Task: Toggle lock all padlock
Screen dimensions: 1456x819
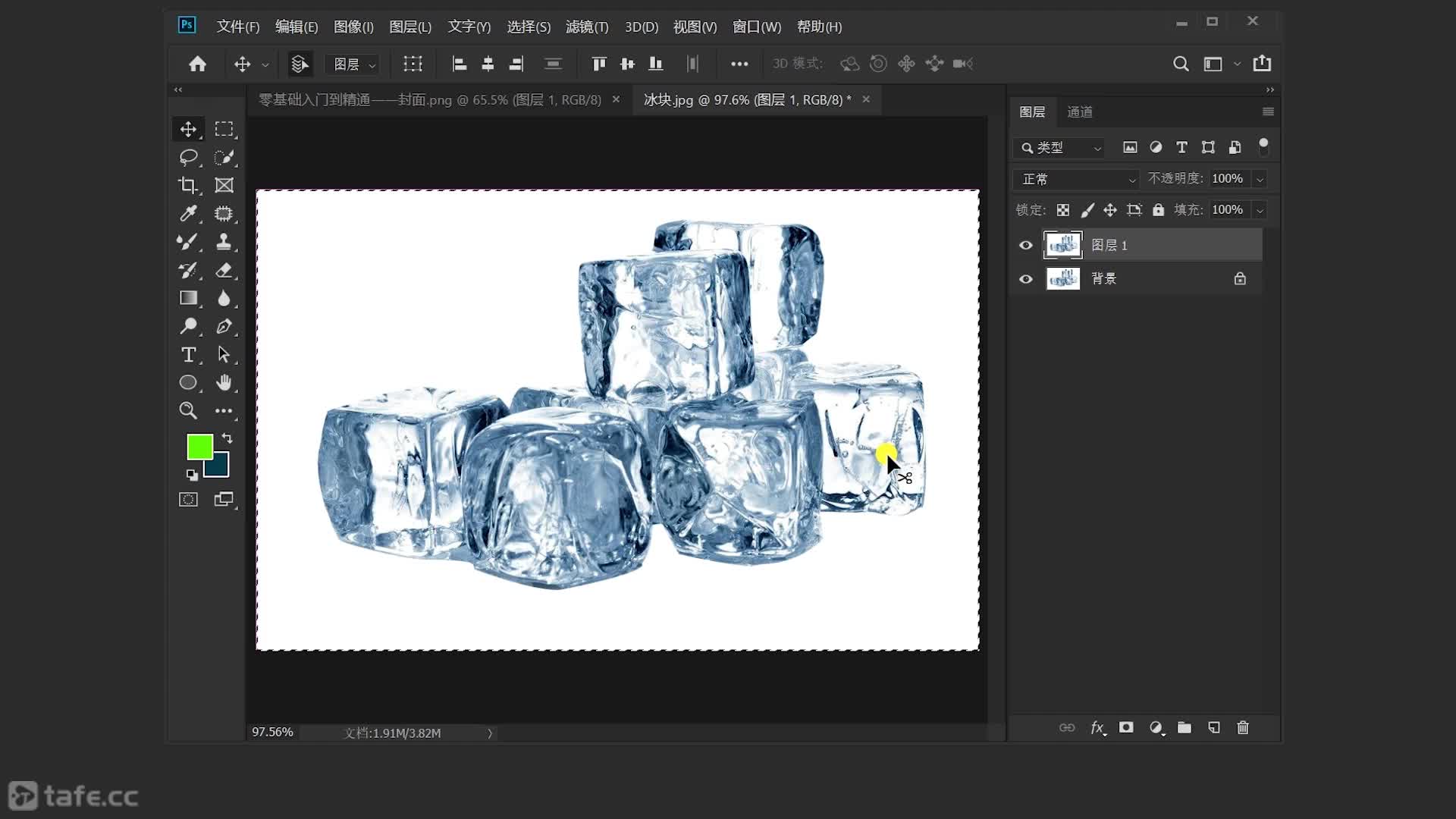Action: coord(1158,210)
